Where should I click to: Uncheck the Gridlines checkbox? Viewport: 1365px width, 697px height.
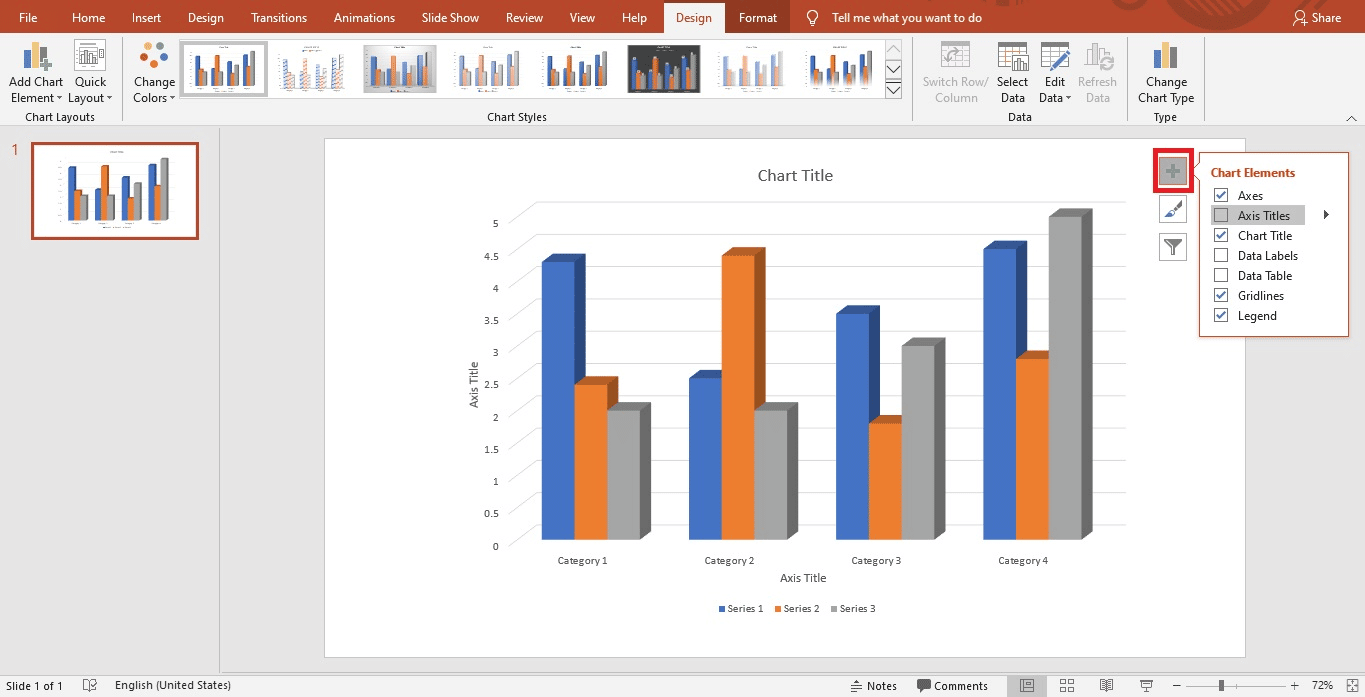(x=1220, y=295)
